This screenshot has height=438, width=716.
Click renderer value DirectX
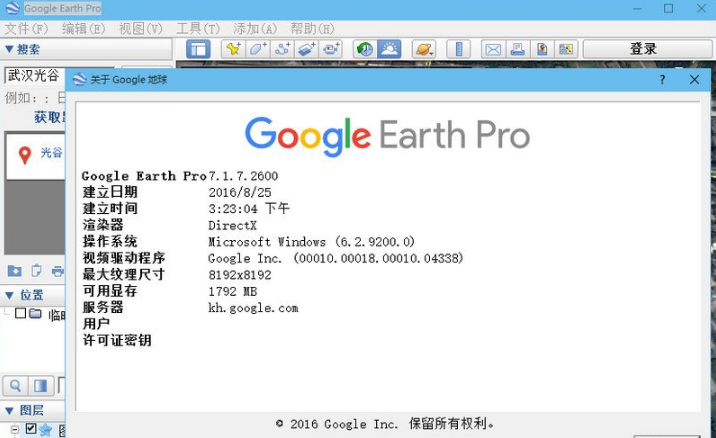[232, 225]
